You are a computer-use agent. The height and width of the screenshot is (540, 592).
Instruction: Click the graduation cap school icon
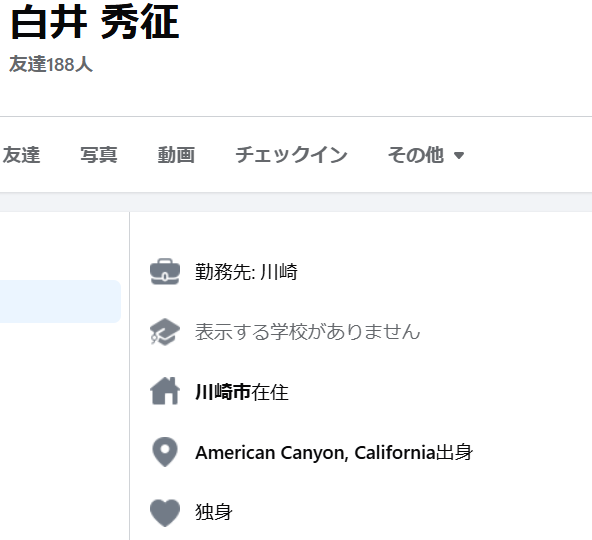click(165, 332)
